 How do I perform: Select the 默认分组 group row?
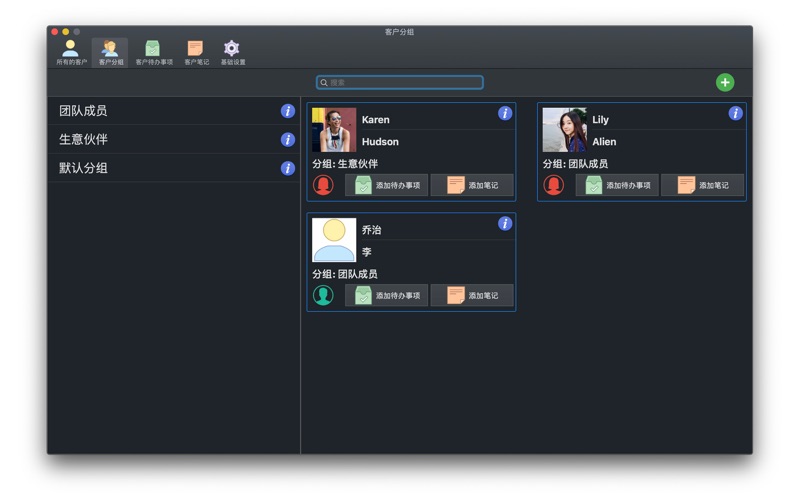click(x=173, y=168)
